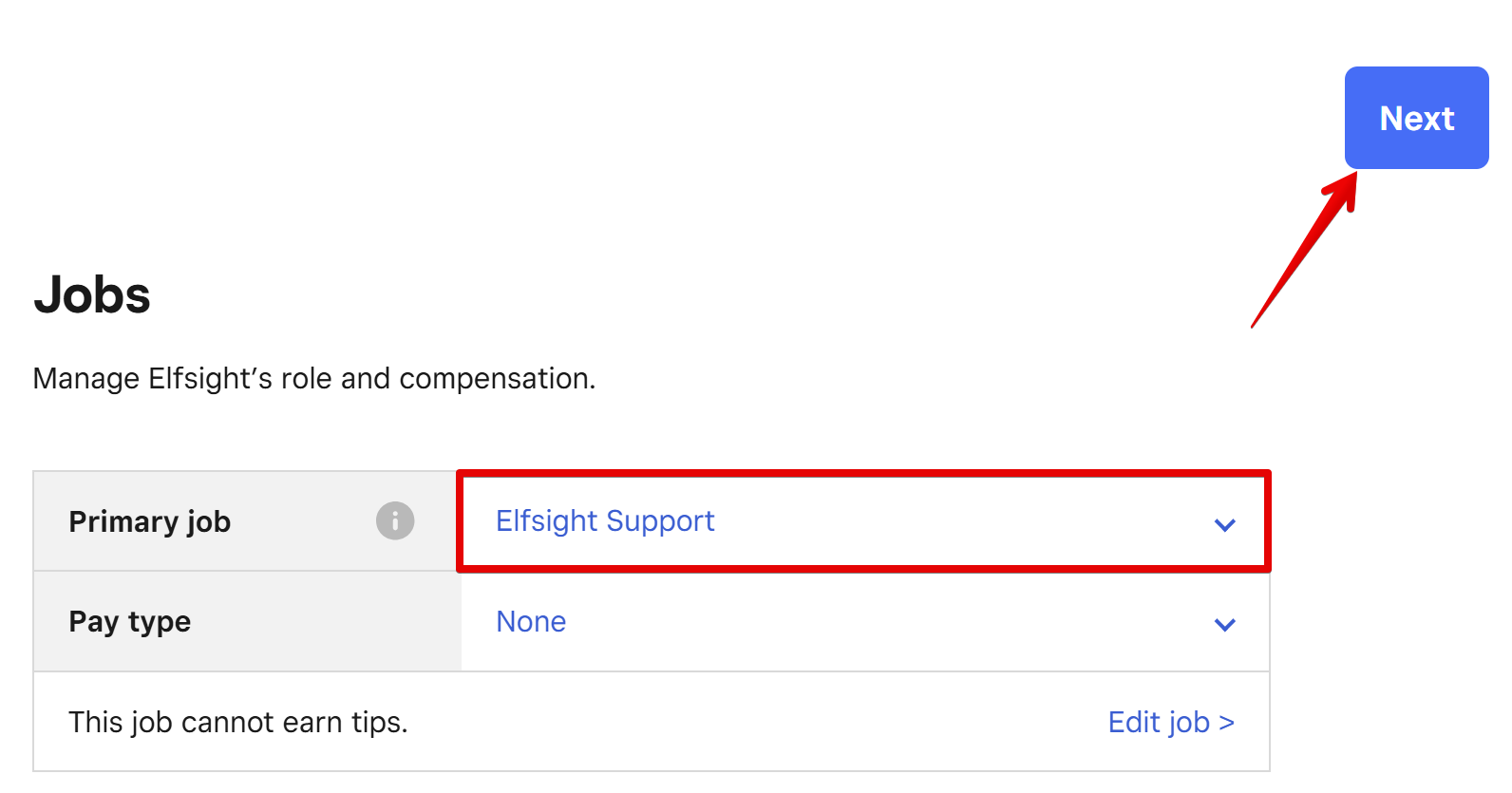Click the arrow in Edit job link
Screen dimensions: 1512x793
(1226, 723)
